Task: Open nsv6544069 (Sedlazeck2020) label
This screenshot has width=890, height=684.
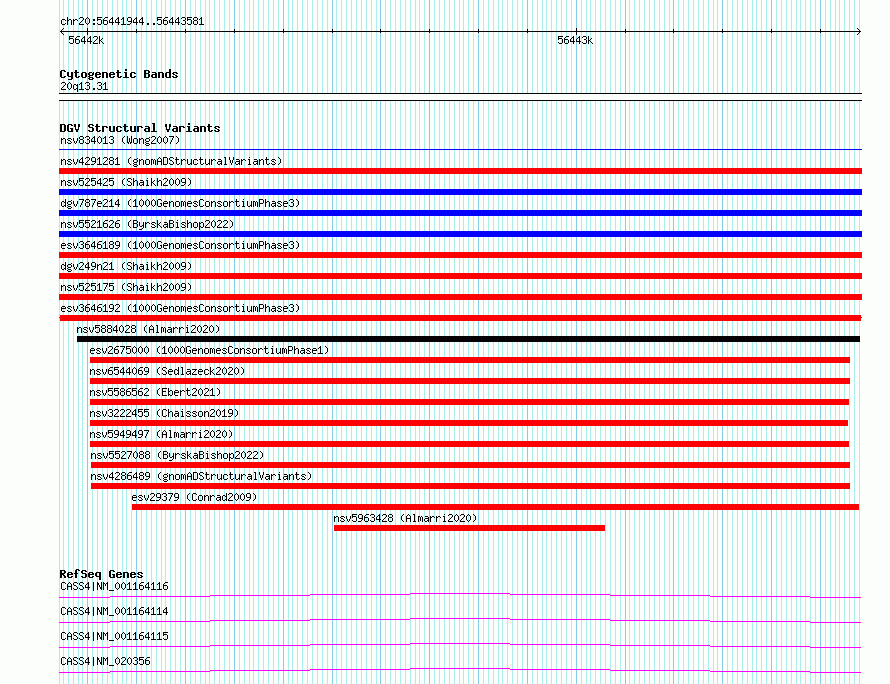Action: (167, 371)
